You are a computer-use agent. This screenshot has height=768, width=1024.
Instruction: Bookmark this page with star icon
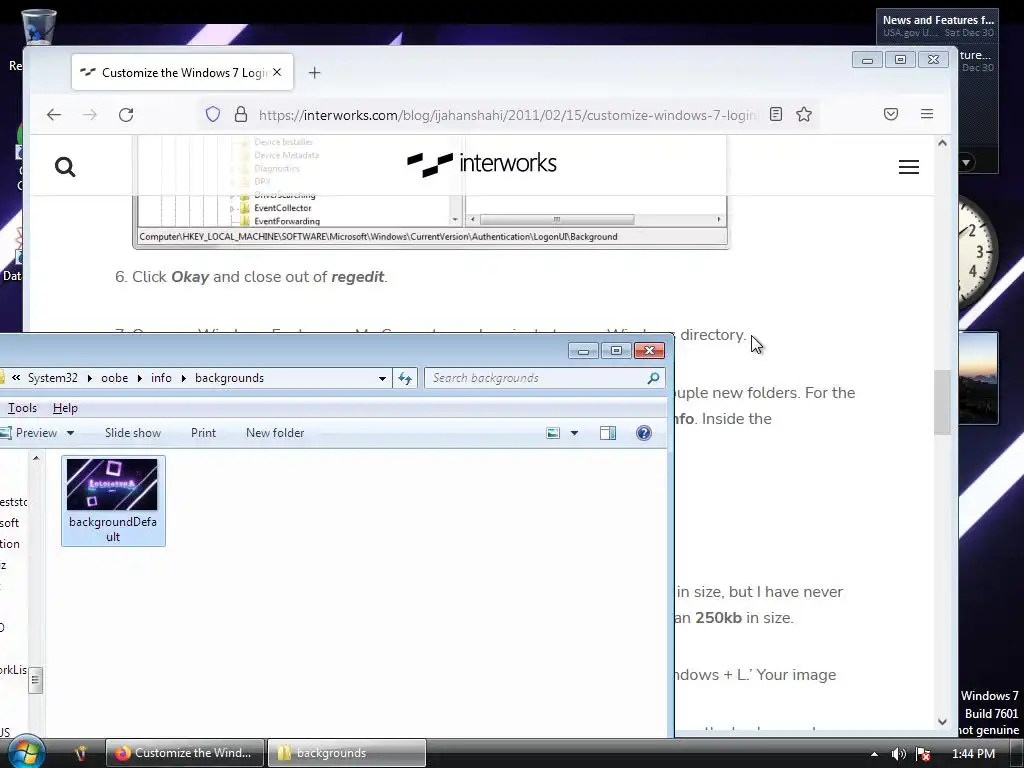[804, 114]
